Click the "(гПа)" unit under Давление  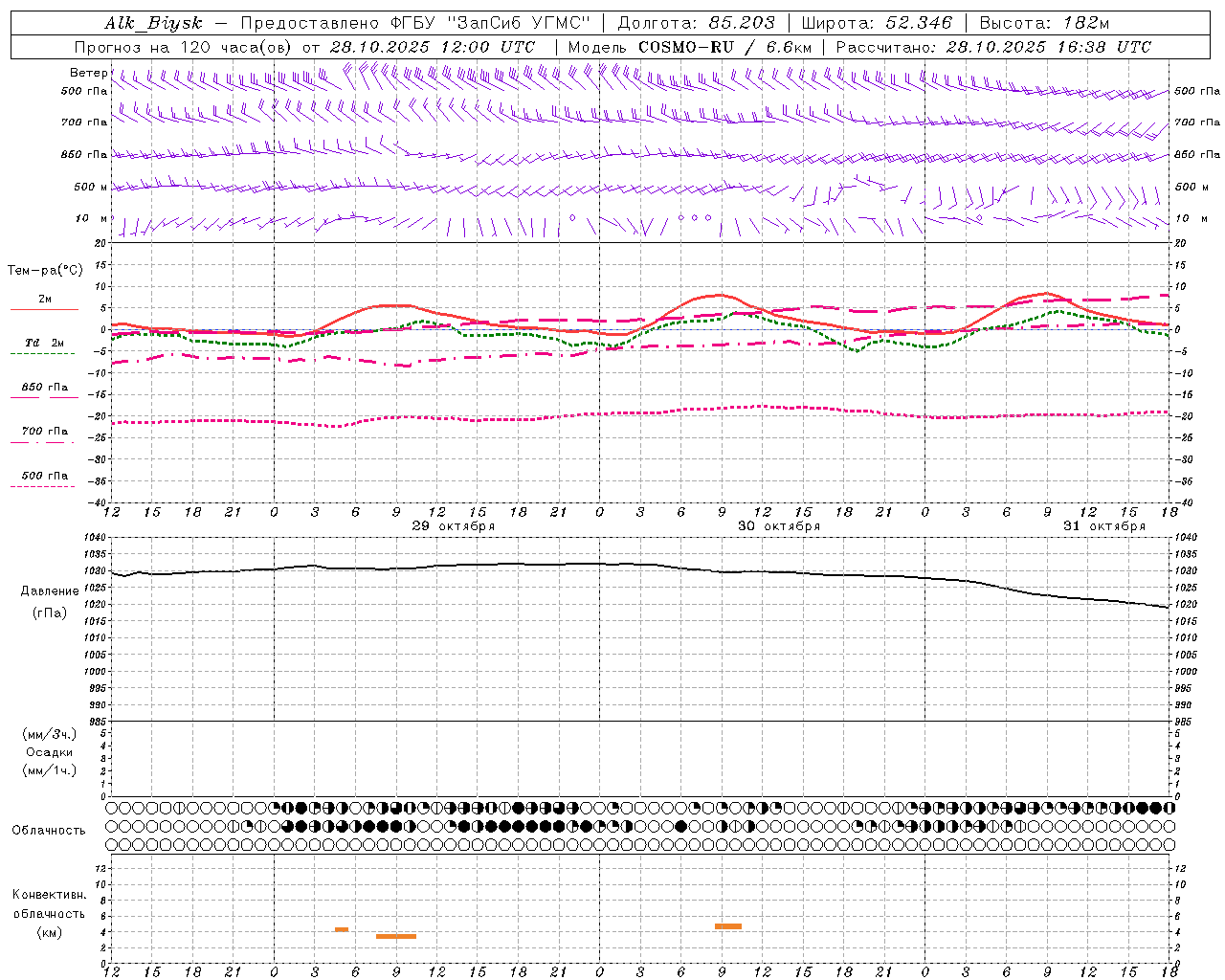click(x=50, y=613)
